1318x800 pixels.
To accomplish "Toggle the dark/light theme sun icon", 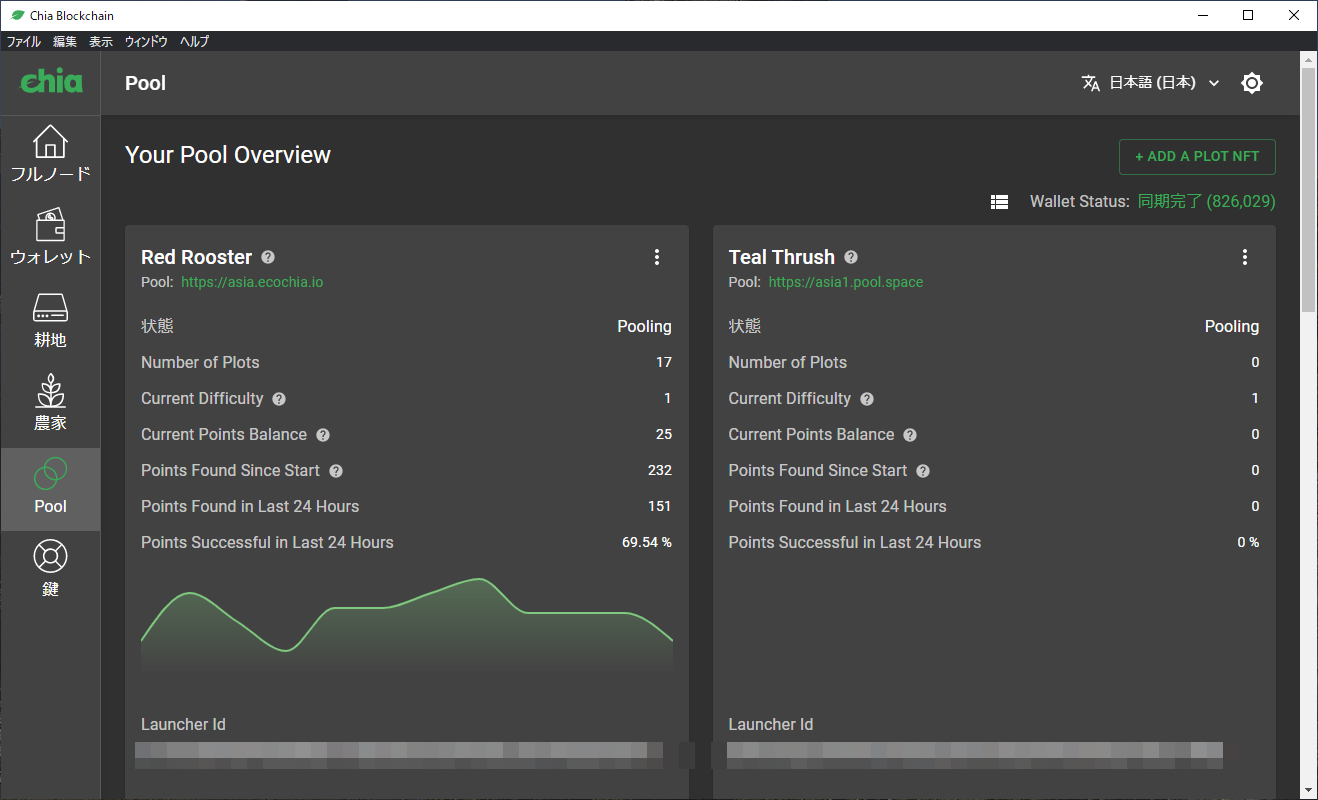I will pyautogui.click(x=1252, y=83).
